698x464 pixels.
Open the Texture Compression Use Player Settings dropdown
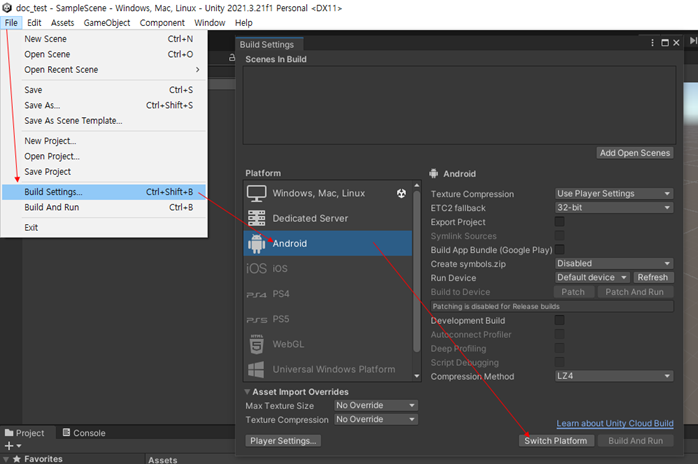coord(614,194)
